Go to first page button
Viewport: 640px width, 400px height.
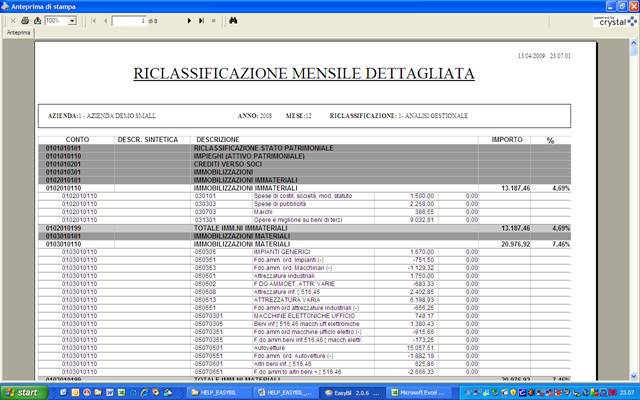[x=93, y=20]
